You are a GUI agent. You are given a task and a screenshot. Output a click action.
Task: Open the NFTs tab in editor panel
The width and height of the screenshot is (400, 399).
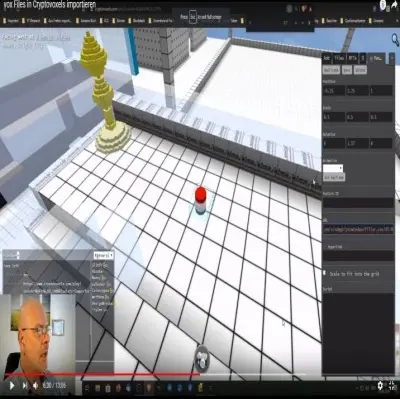[352, 58]
